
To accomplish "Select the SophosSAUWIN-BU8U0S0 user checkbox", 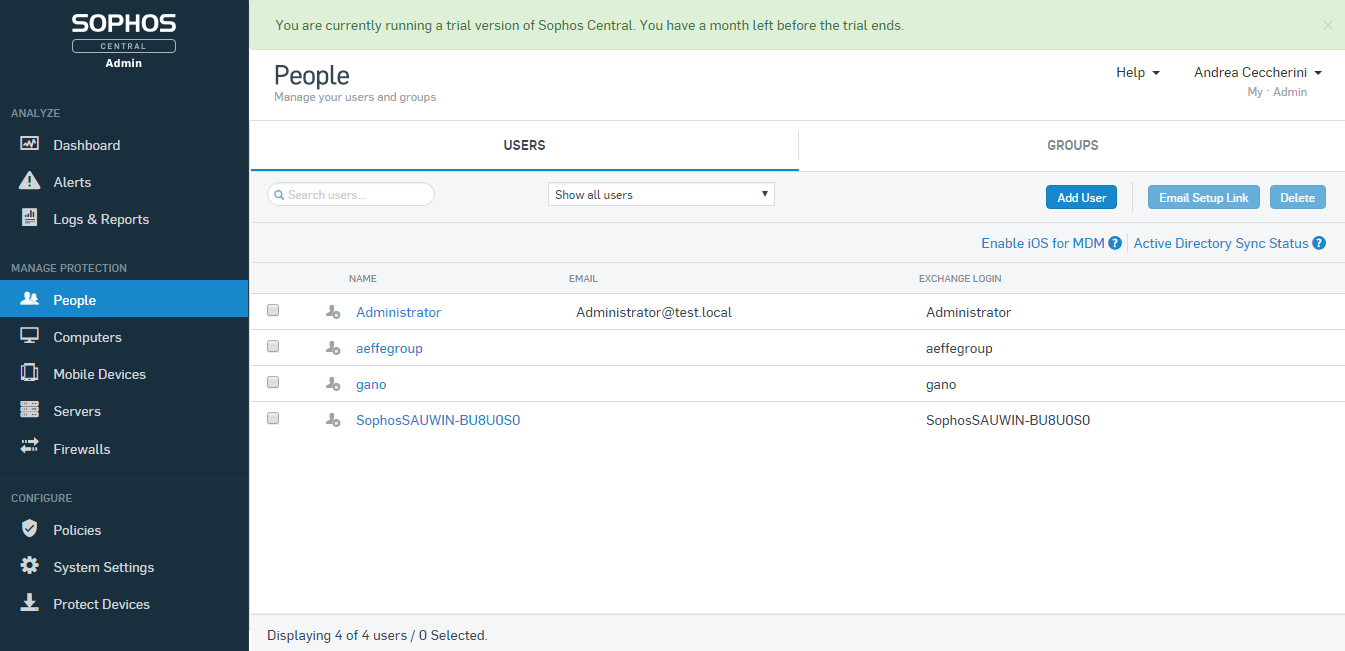I will point(273,419).
